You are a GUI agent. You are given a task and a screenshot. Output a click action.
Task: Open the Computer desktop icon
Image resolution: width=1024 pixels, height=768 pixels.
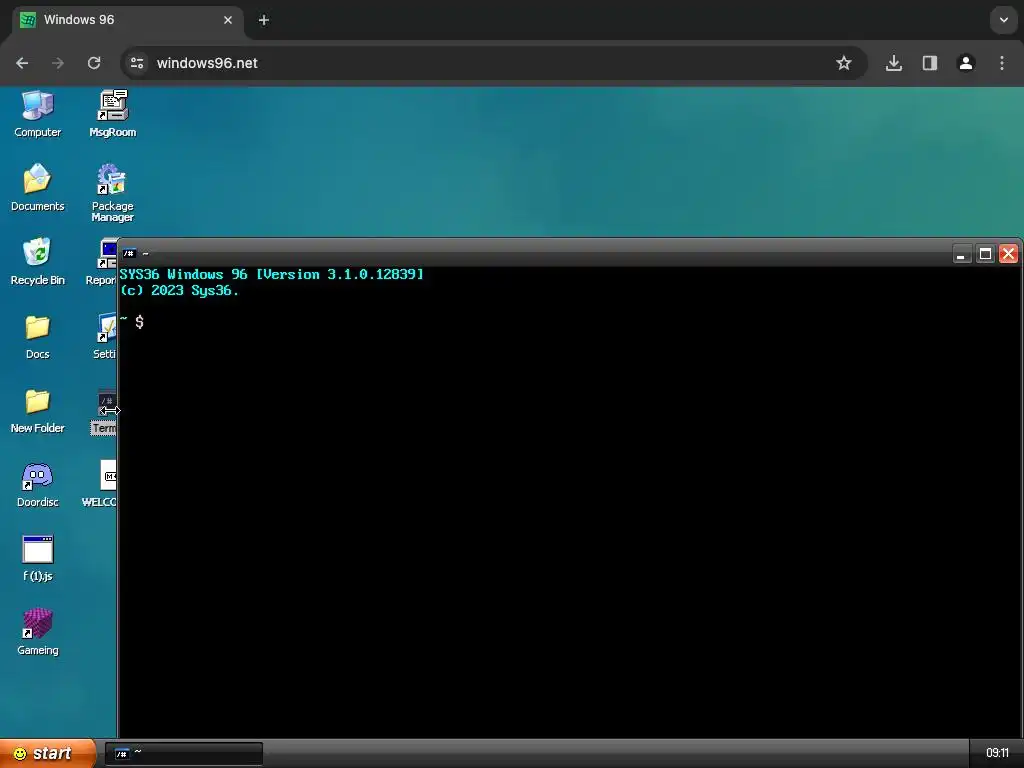tap(37, 114)
